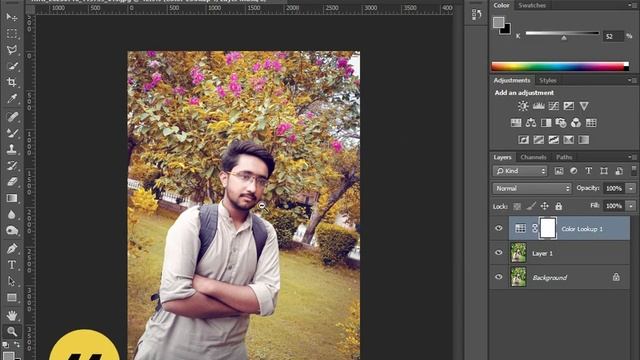Select the Zoom tool

pos(12,331)
